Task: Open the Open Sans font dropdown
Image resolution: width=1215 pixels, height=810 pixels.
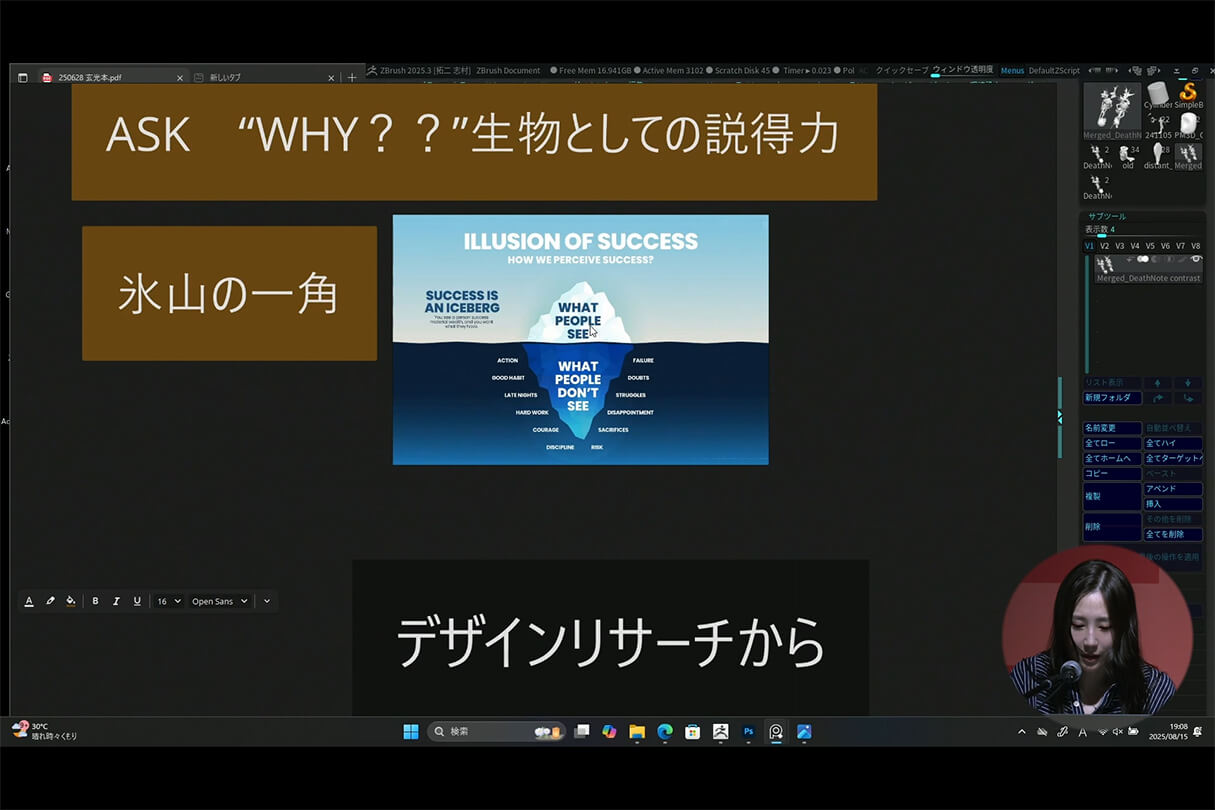Action: 219,601
